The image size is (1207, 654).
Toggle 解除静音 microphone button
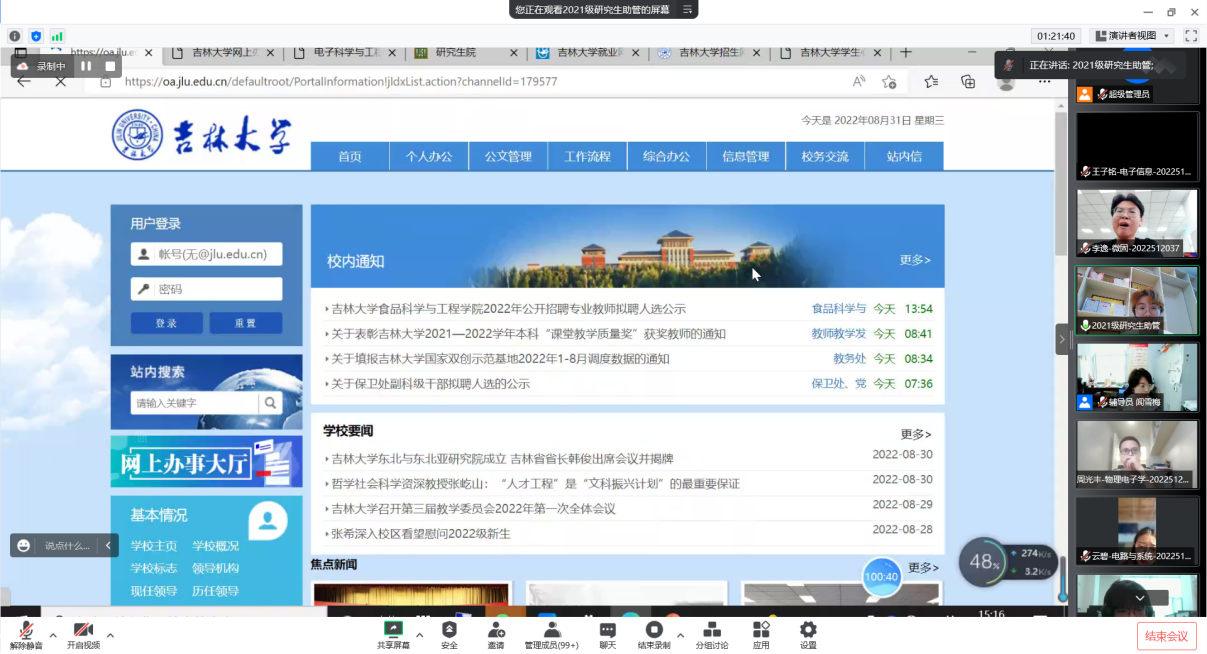[x=26, y=631]
